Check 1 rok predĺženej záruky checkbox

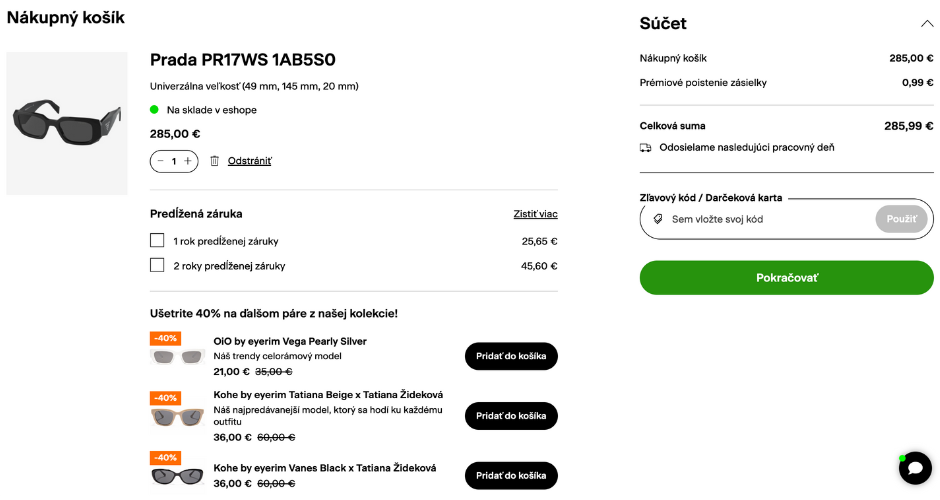tap(157, 241)
